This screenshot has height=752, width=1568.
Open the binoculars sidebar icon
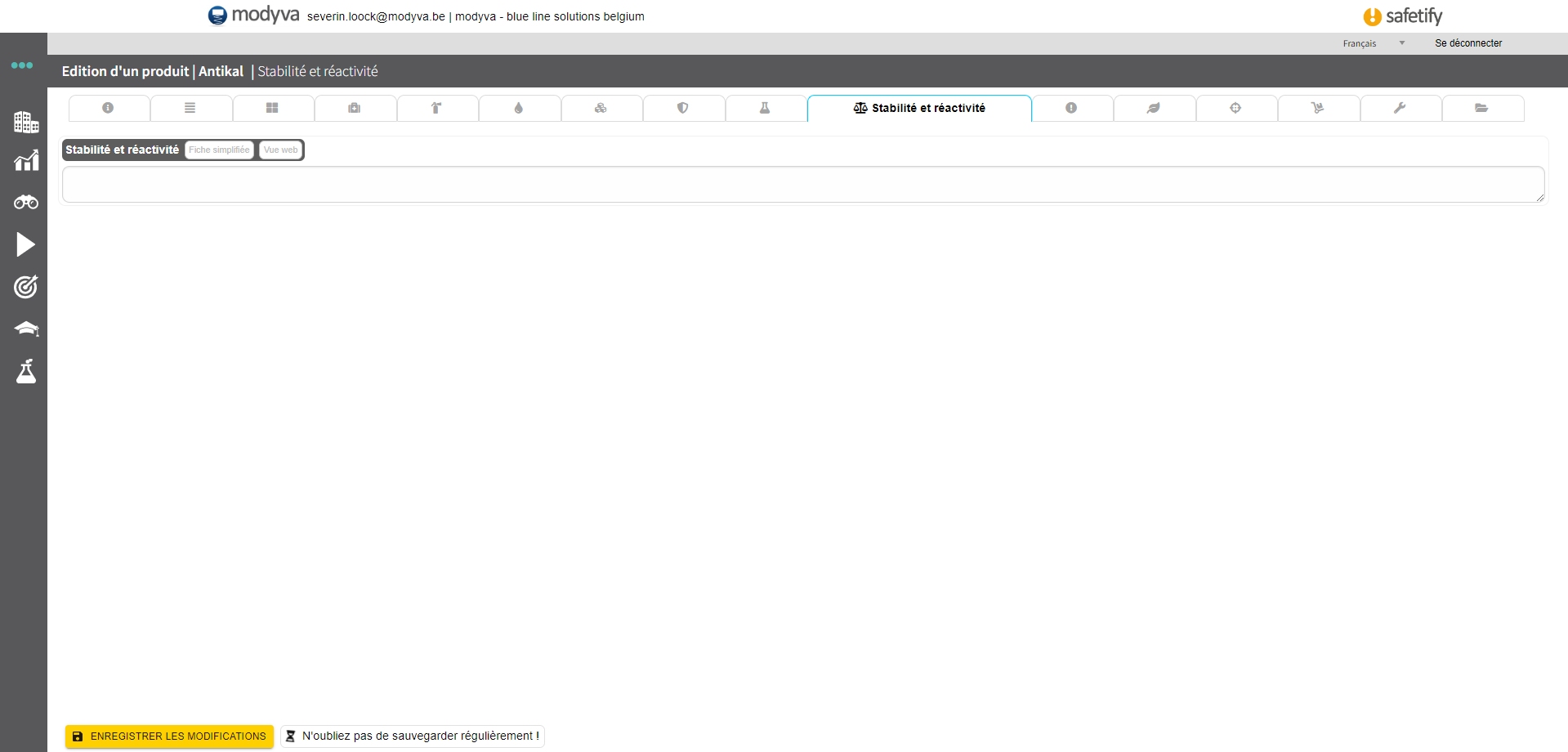pyautogui.click(x=26, y=202)
